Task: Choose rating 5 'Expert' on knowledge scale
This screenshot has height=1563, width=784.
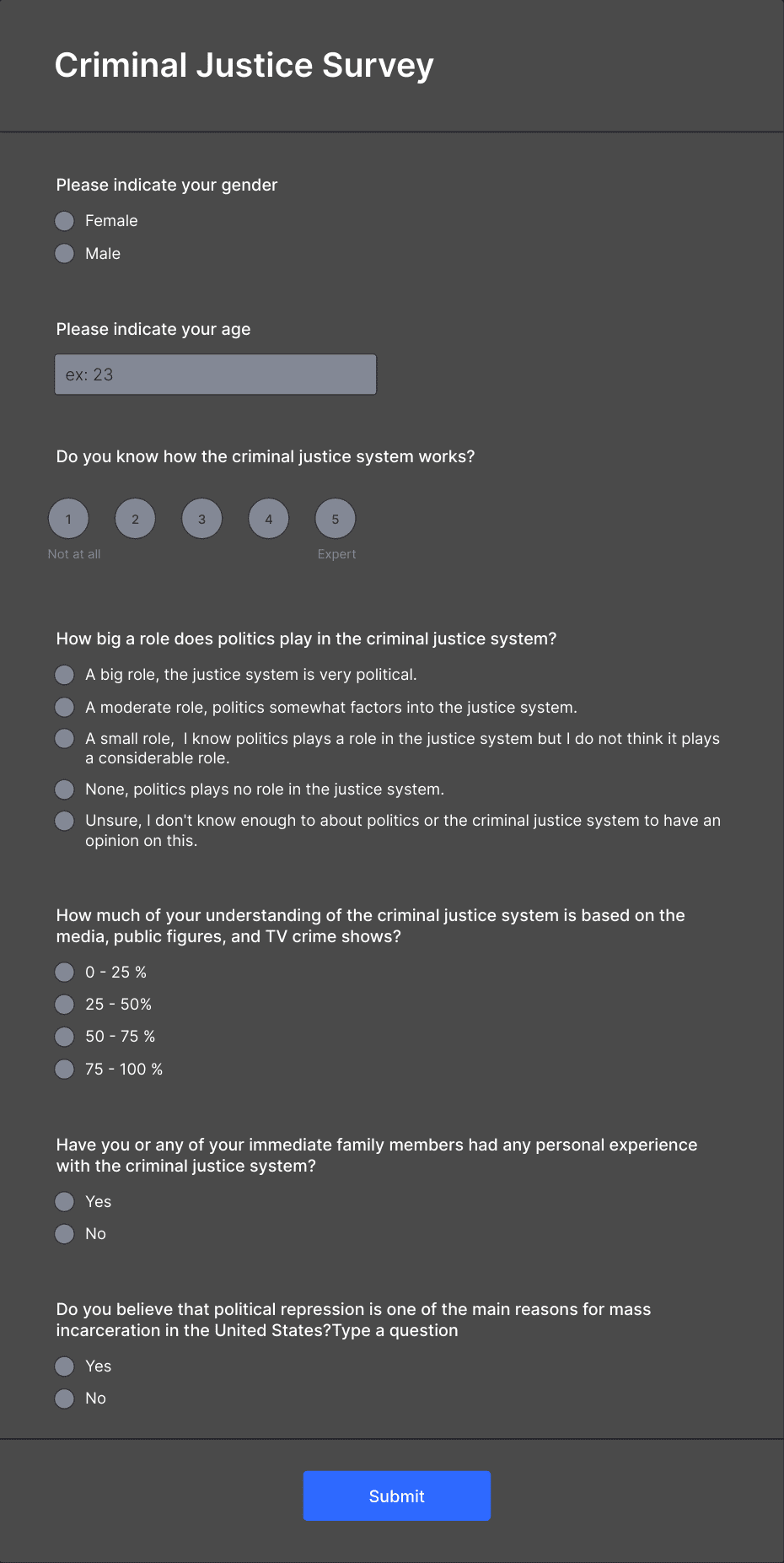Action: click(335, 518)
